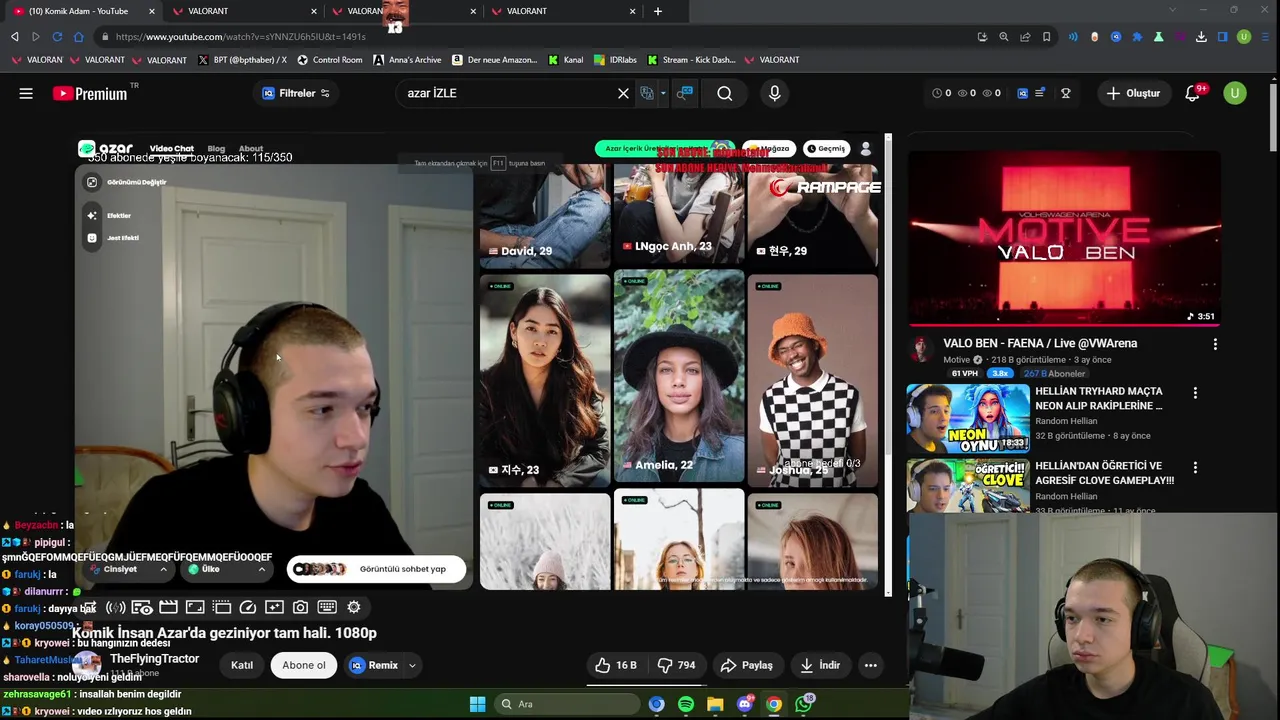The width and height of the screenshot is (1280, 720).
Task: Open the VALO BEN - FAENA video title
Action: pos(1040,343)
